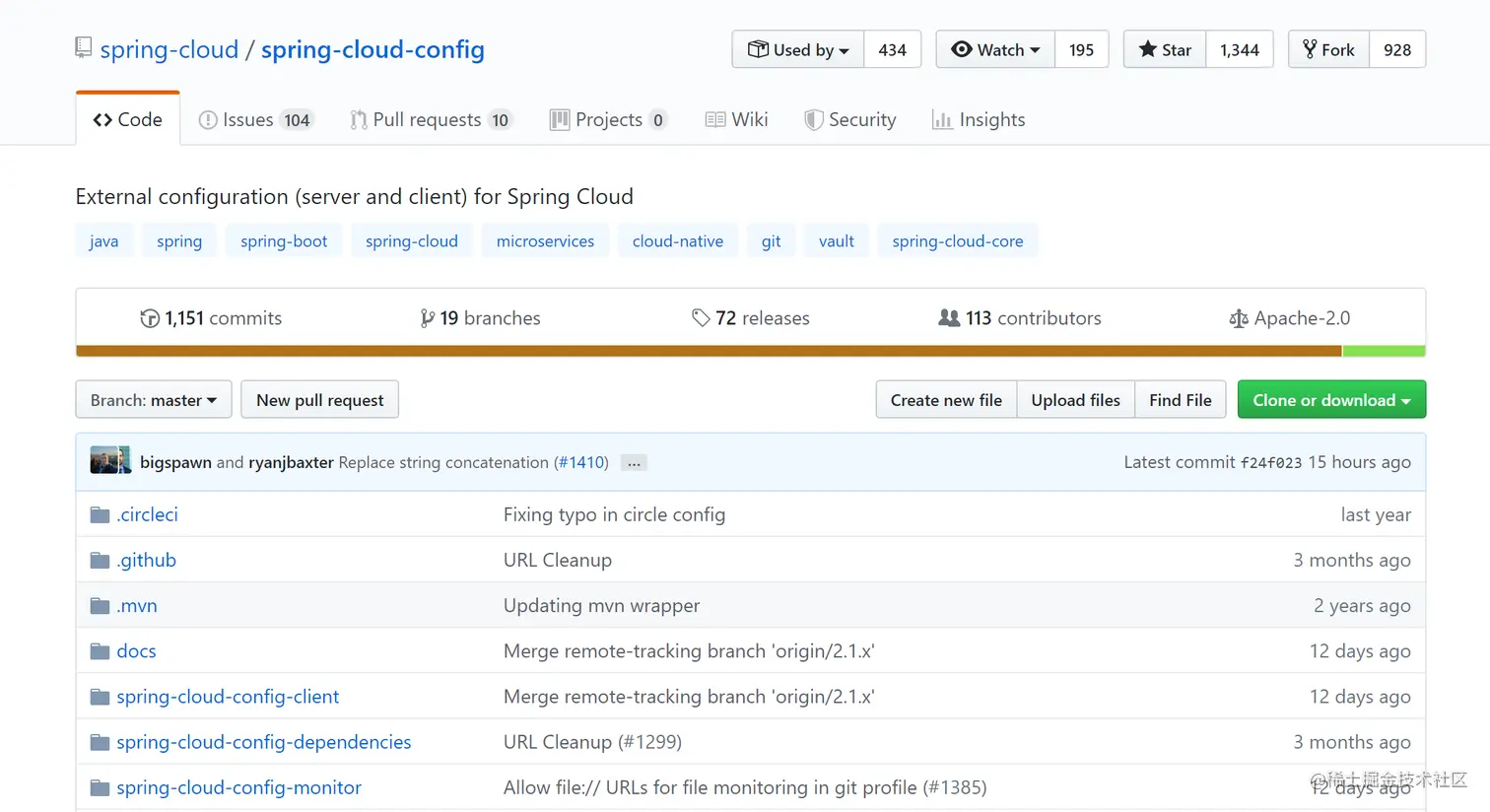Open the Clone or download dropdown

1331,399
